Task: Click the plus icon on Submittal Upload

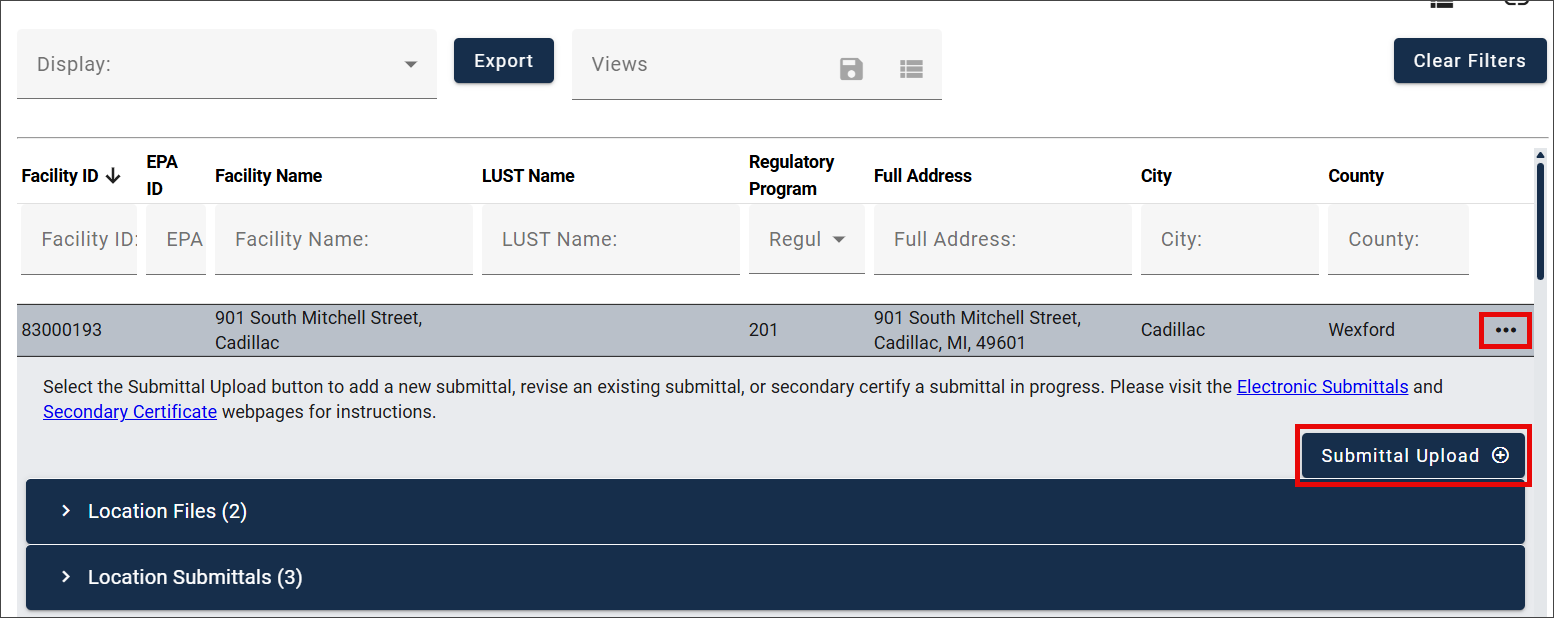Action: pyautogui.click(x=1500, y=455)
